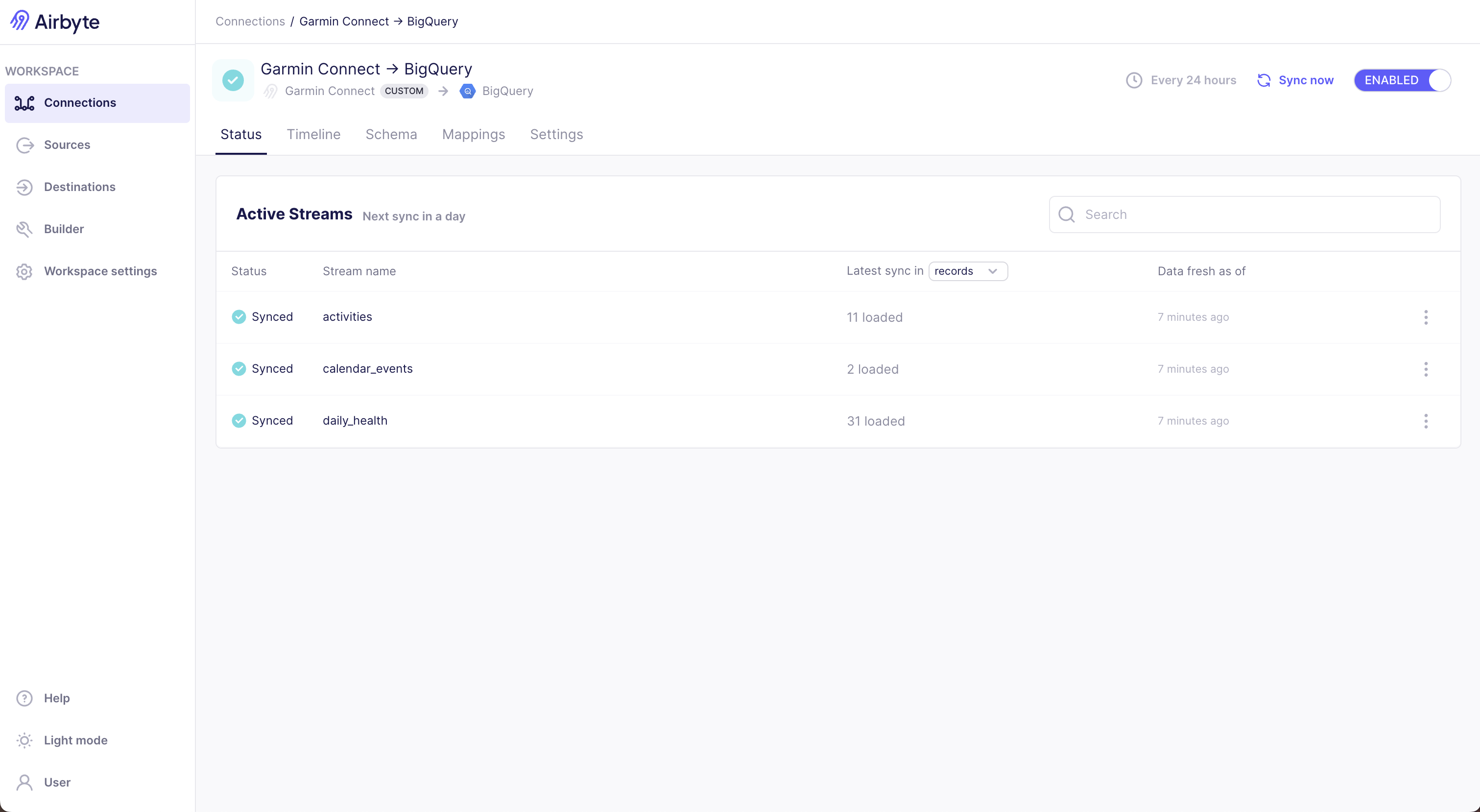Open the records unit dropdown

tap(968, 271)
